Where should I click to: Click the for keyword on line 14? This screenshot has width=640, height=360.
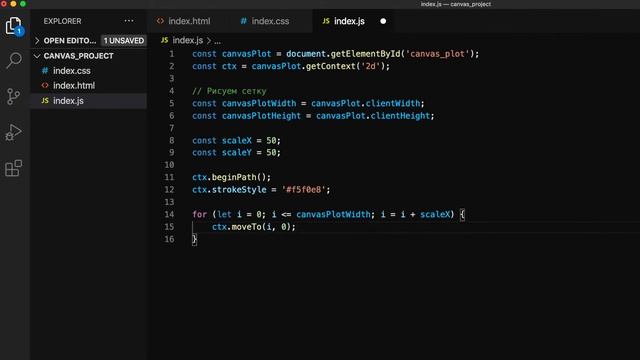coord(200,214)
